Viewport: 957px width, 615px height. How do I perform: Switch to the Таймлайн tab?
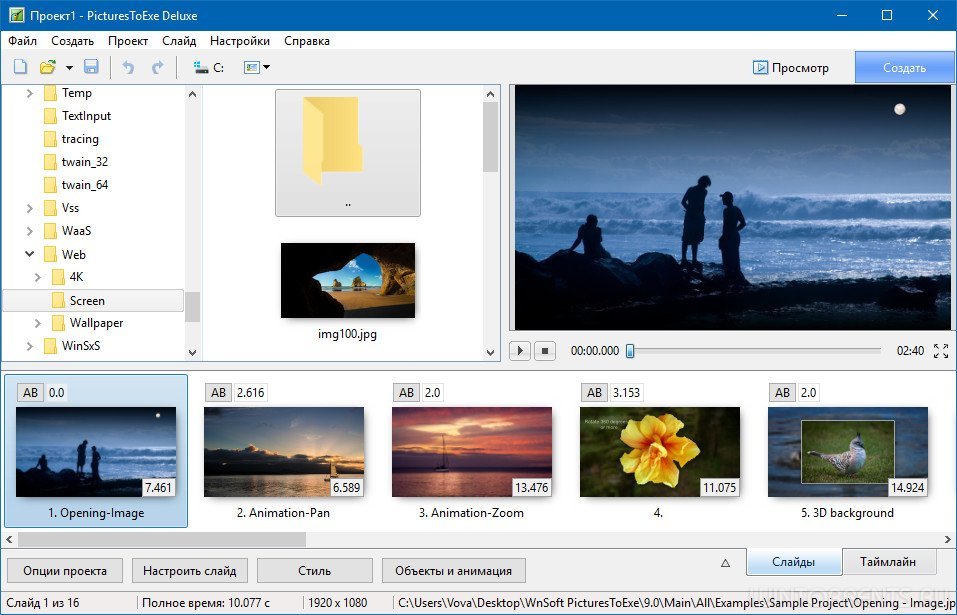[x=889, y=561]
